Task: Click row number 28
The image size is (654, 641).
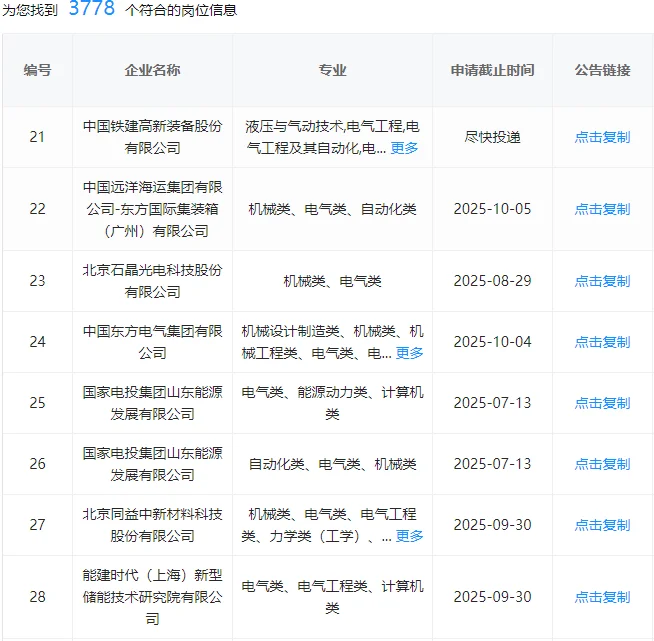Action: tap(38, 597)
